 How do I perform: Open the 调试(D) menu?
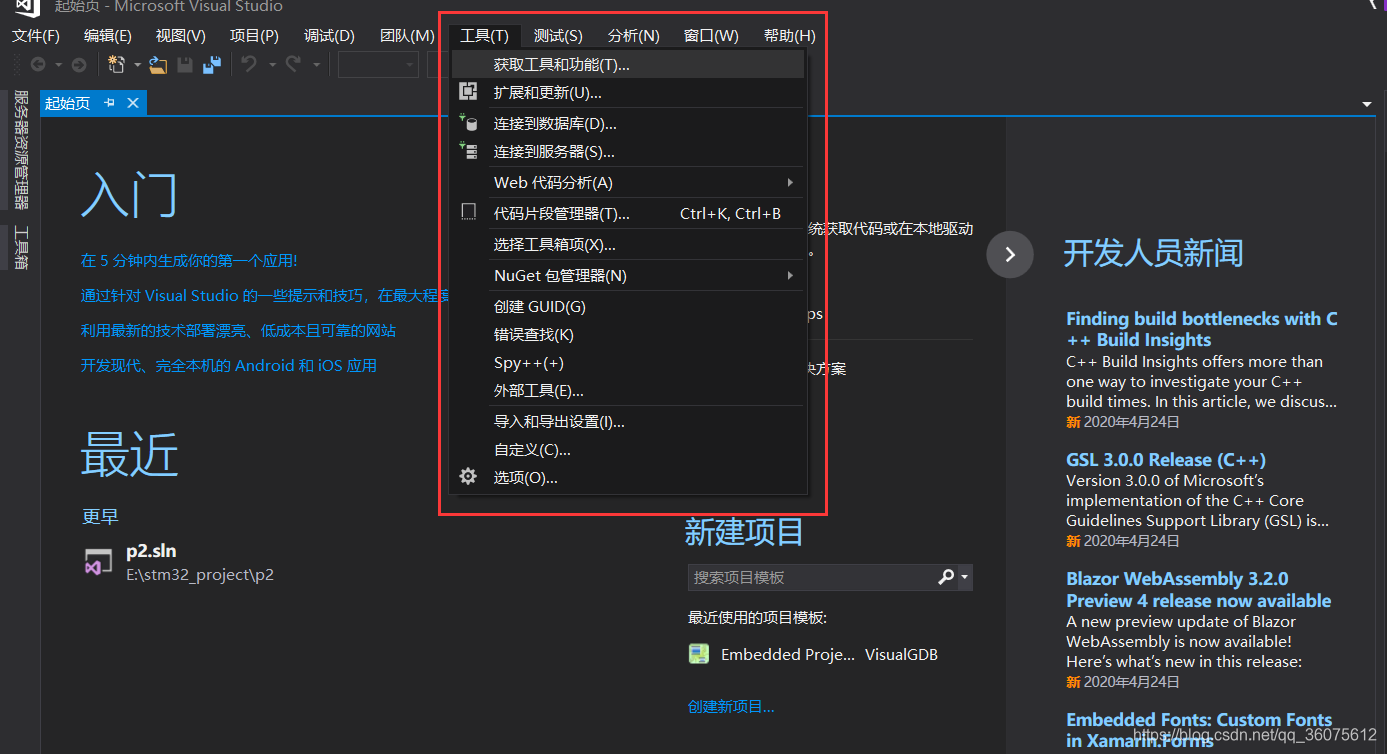[329, 35]
